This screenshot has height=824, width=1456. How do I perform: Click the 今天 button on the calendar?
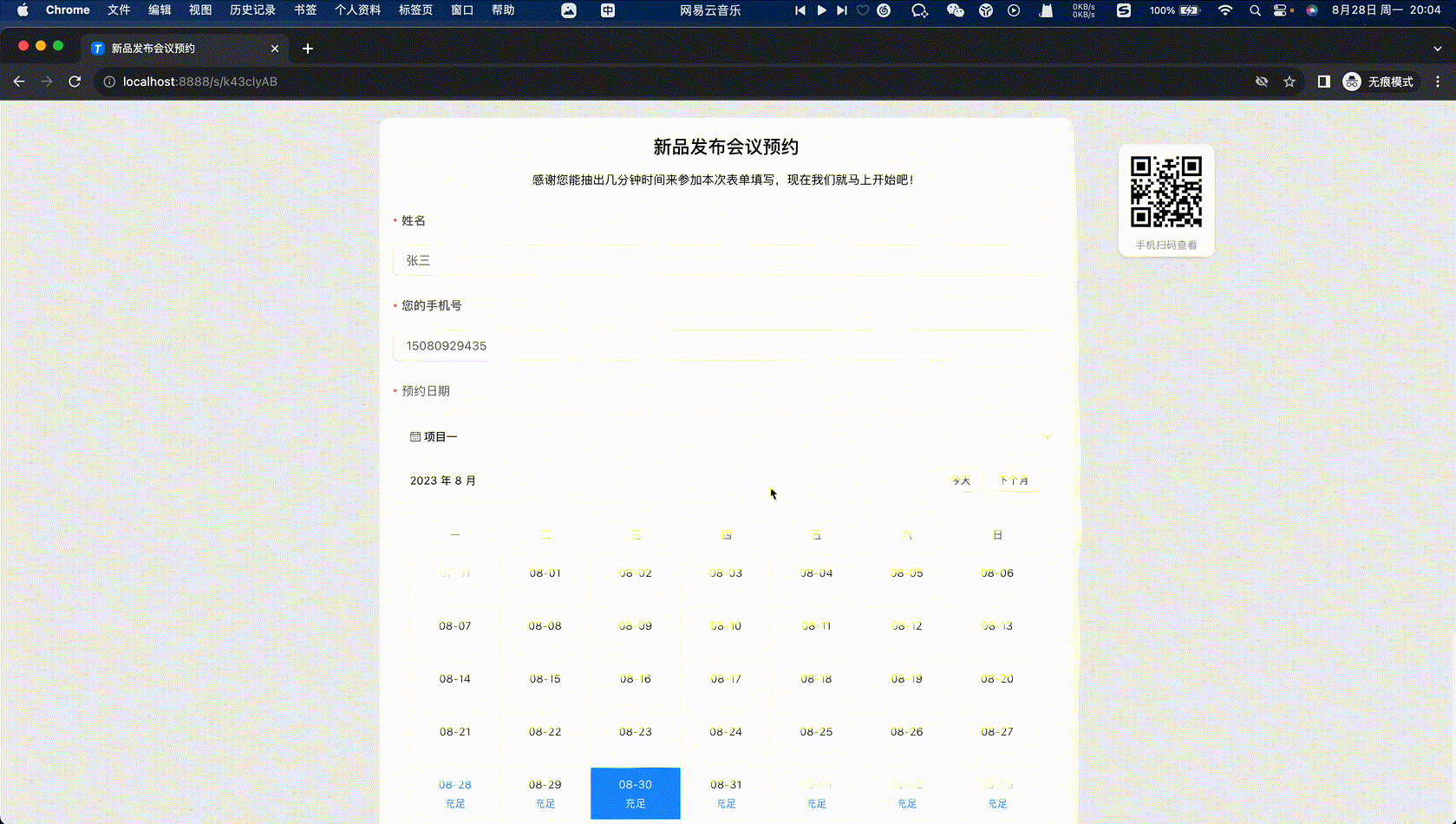pyautogui.click(x=960, y=481)
